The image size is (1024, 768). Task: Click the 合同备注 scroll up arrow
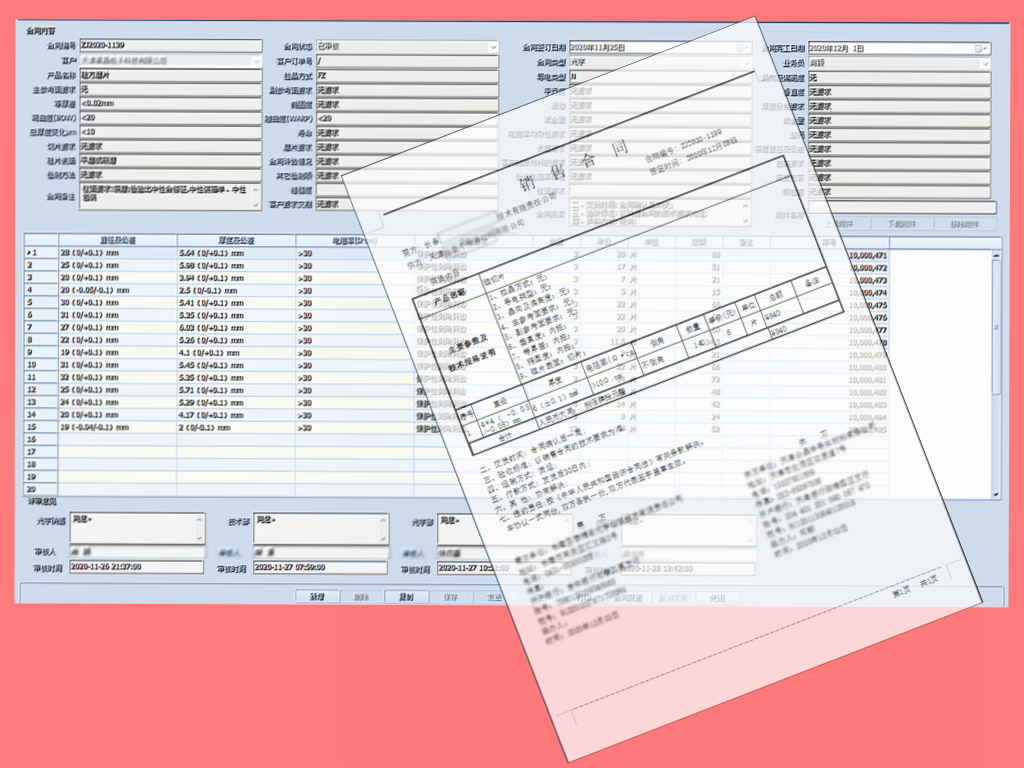pos(256,188)
